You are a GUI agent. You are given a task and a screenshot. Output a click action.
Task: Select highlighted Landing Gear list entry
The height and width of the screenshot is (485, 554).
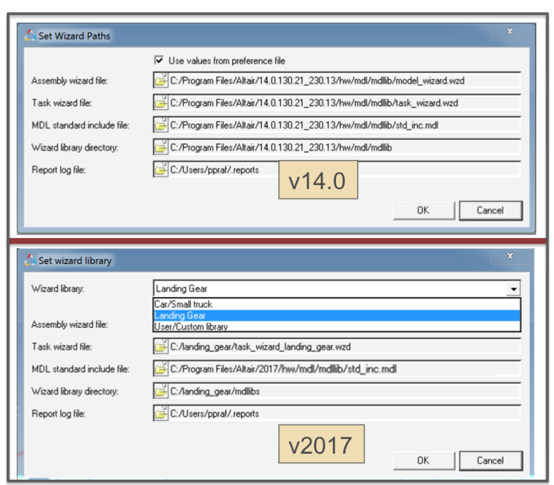[337, 315]
